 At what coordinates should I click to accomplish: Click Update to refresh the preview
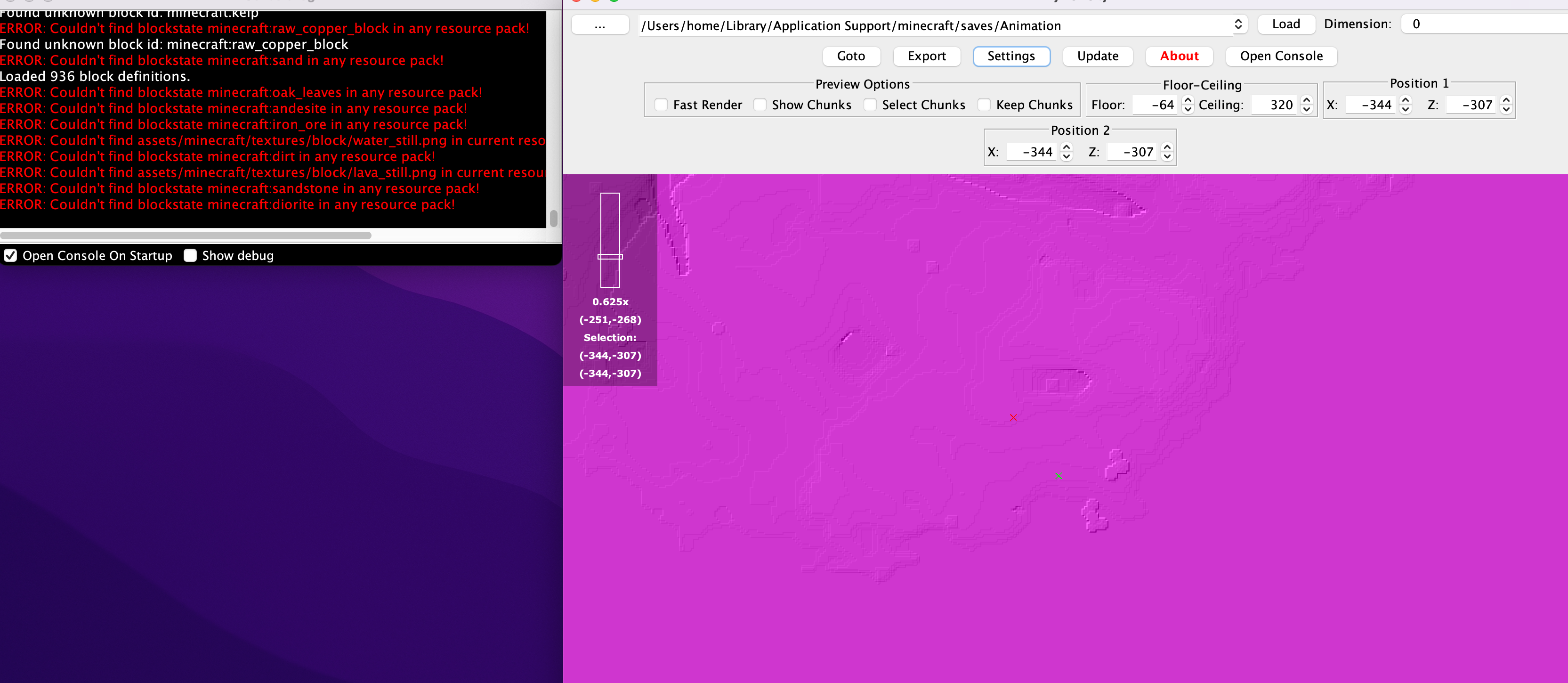tap(1097, 56)
